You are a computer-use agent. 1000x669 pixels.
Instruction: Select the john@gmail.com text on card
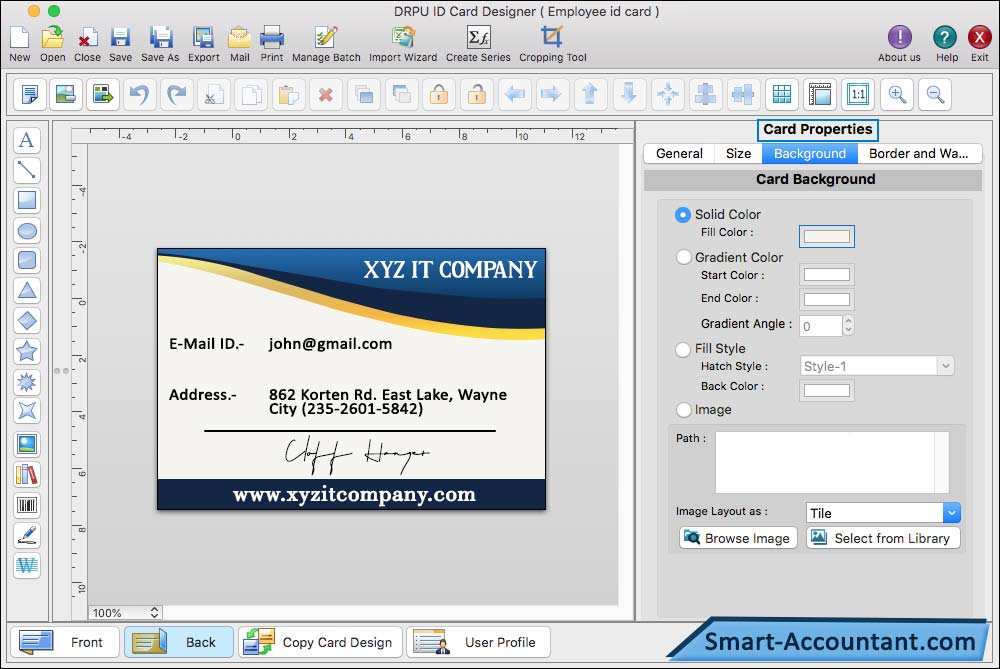(330, 344)
